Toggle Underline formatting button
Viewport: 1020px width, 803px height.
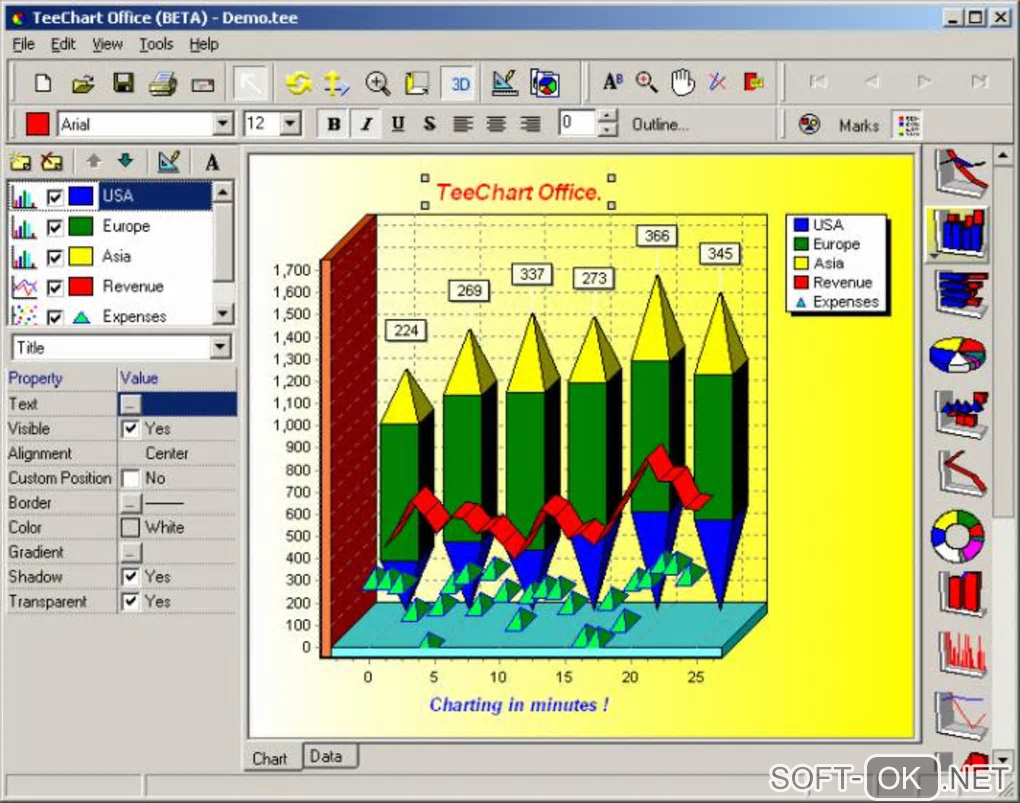pos(398,124)
